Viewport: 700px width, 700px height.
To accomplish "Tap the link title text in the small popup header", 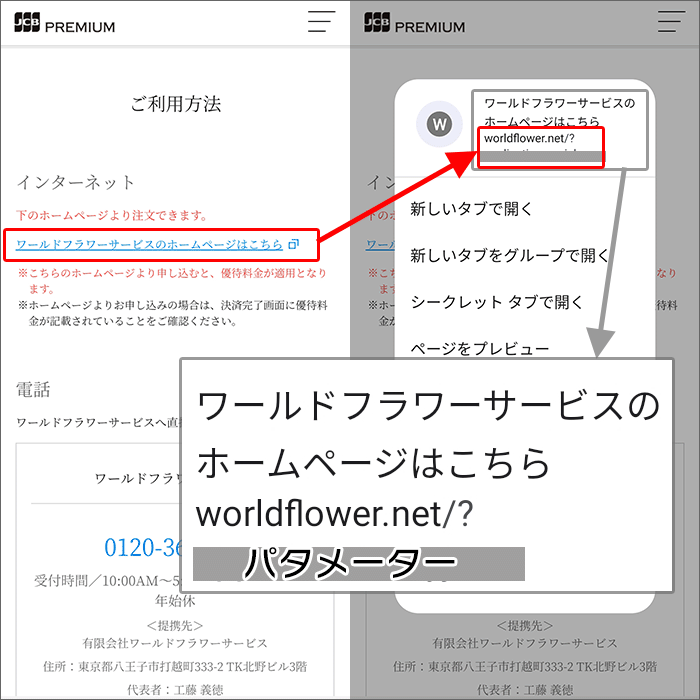I will tap(559, 112).
